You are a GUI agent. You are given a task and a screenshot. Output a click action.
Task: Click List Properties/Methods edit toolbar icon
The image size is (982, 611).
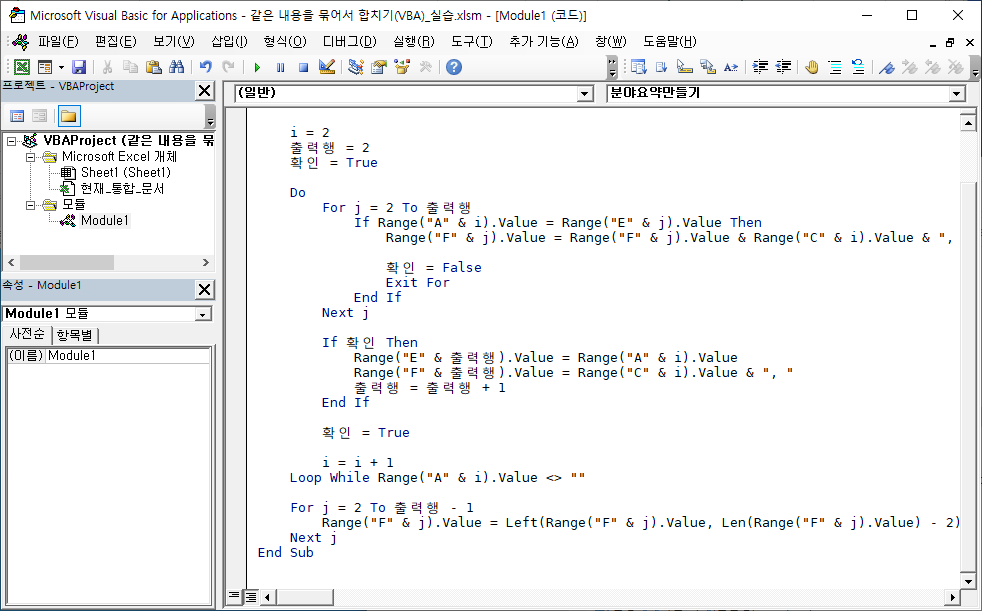click(x=639, y=67)
